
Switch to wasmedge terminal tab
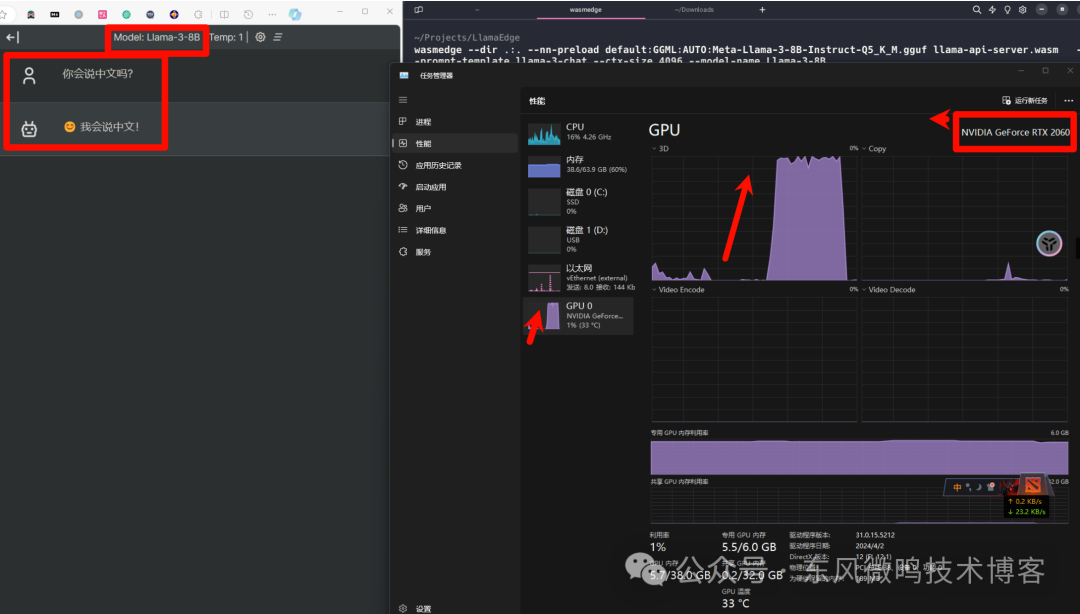pos(585,10)
